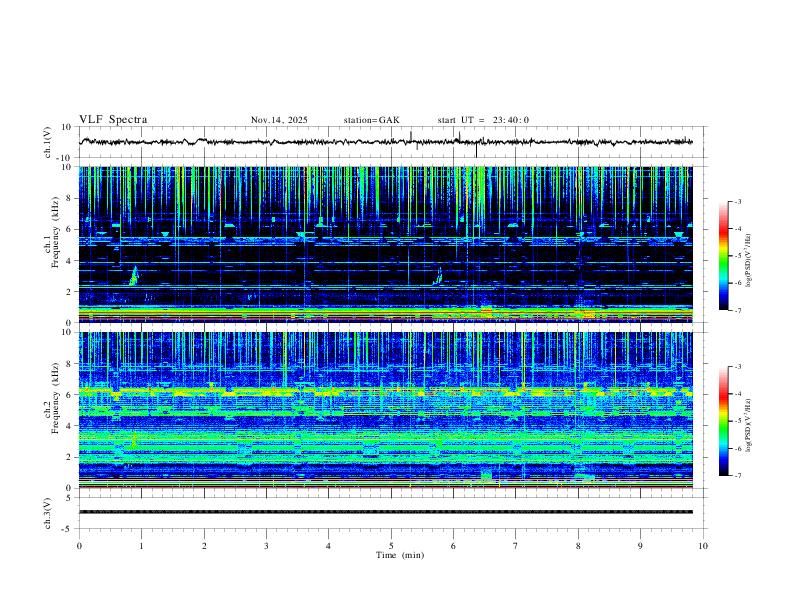This screenshot has width=792, height=612.
Task: Click the ch.1 voltage waveform trace
Action: point(385,142)
